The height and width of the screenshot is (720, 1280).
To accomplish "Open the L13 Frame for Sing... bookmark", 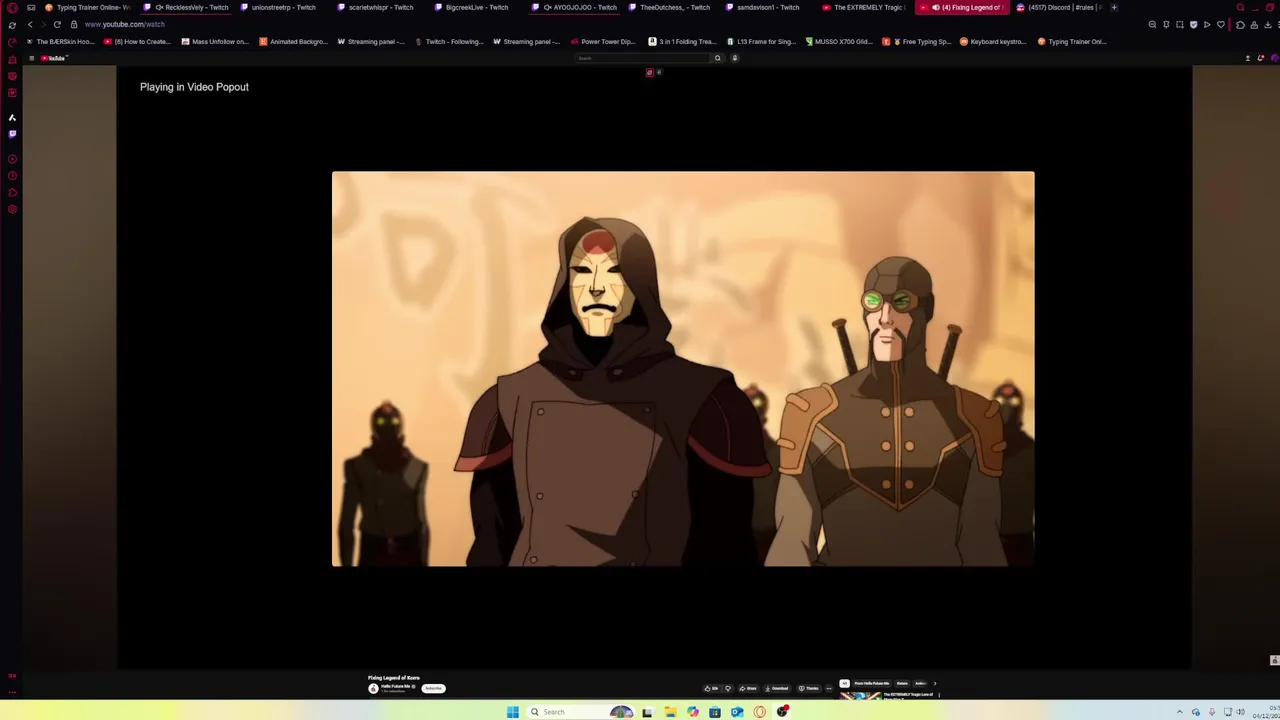I will tap(760, 42).
